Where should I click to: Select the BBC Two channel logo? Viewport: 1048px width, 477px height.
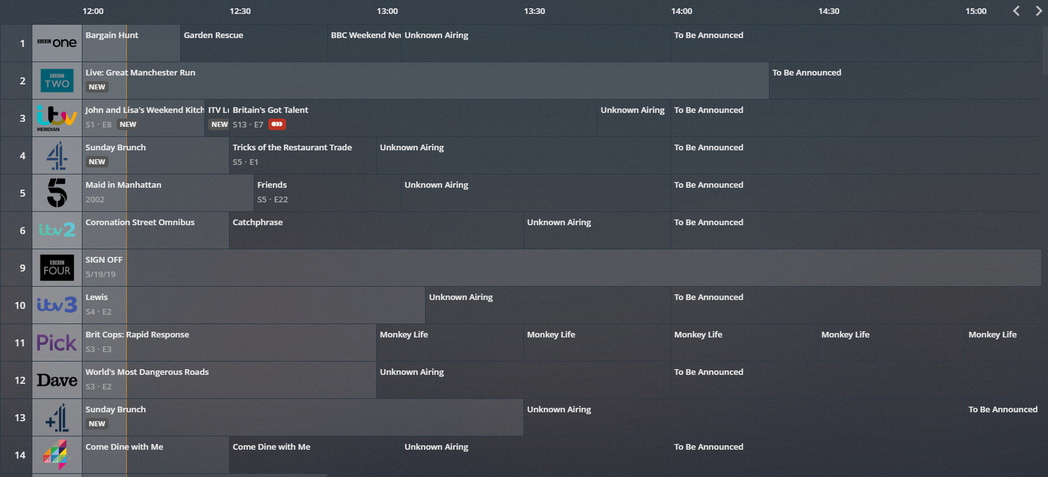(57, 81)
